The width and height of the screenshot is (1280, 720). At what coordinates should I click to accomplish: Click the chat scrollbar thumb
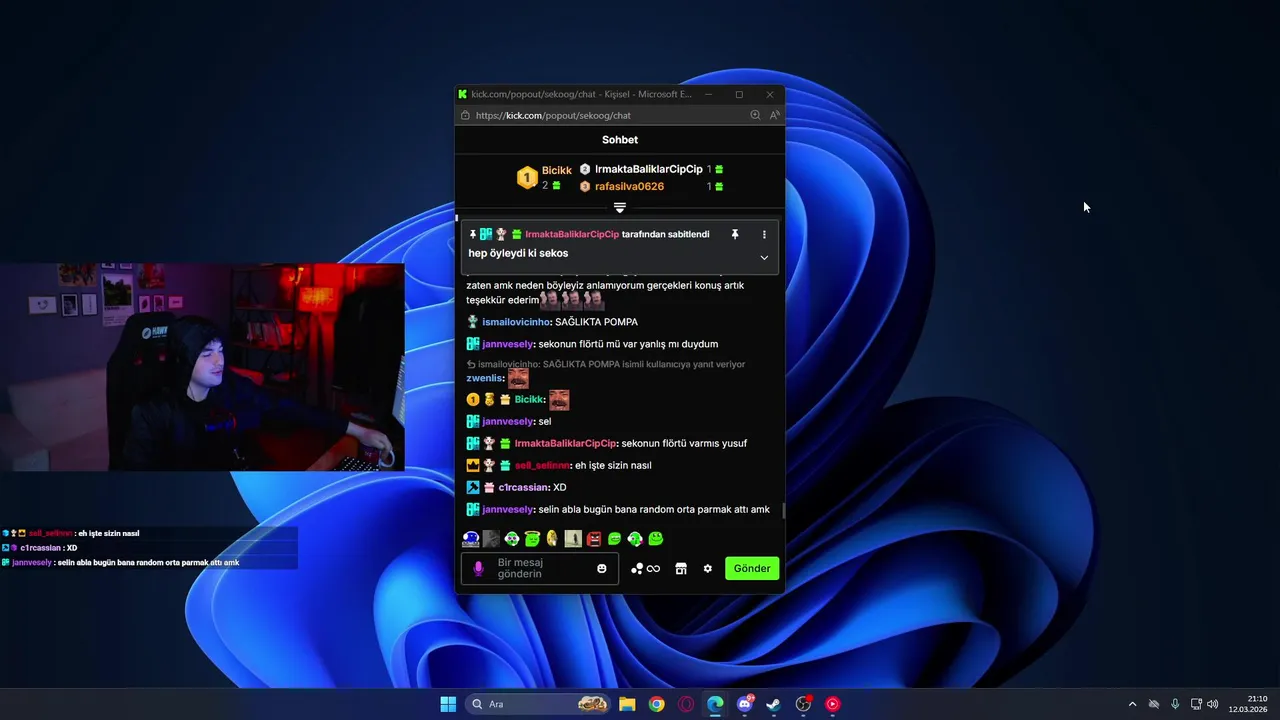[x=783, y=510]
